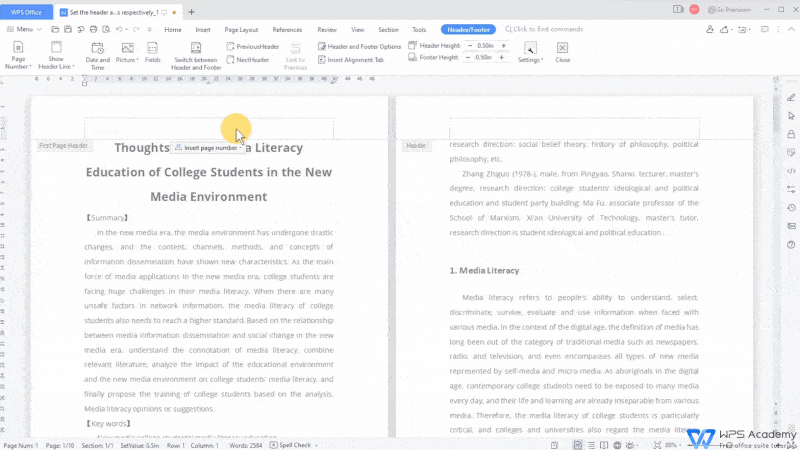Viewport: 800px width, 450px height.
Task: Open the Section tab
Action: 388,30
